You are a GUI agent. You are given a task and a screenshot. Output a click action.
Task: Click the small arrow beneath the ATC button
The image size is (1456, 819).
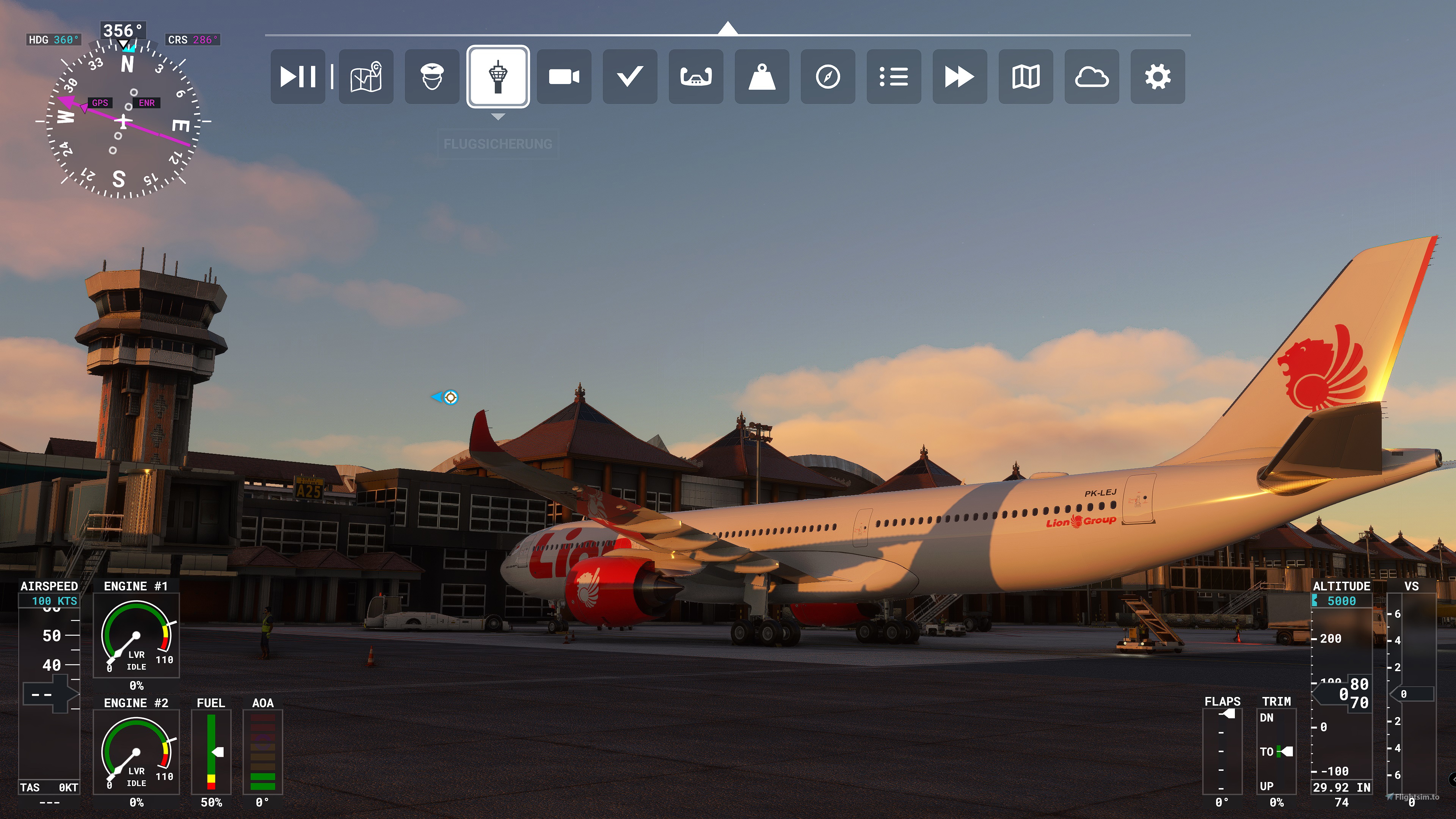498,116
